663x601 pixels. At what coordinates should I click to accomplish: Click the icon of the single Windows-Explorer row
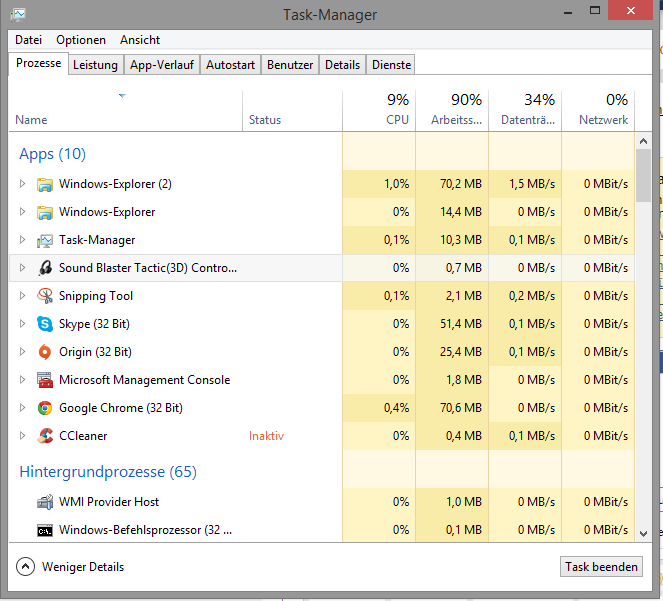(44, 212)
